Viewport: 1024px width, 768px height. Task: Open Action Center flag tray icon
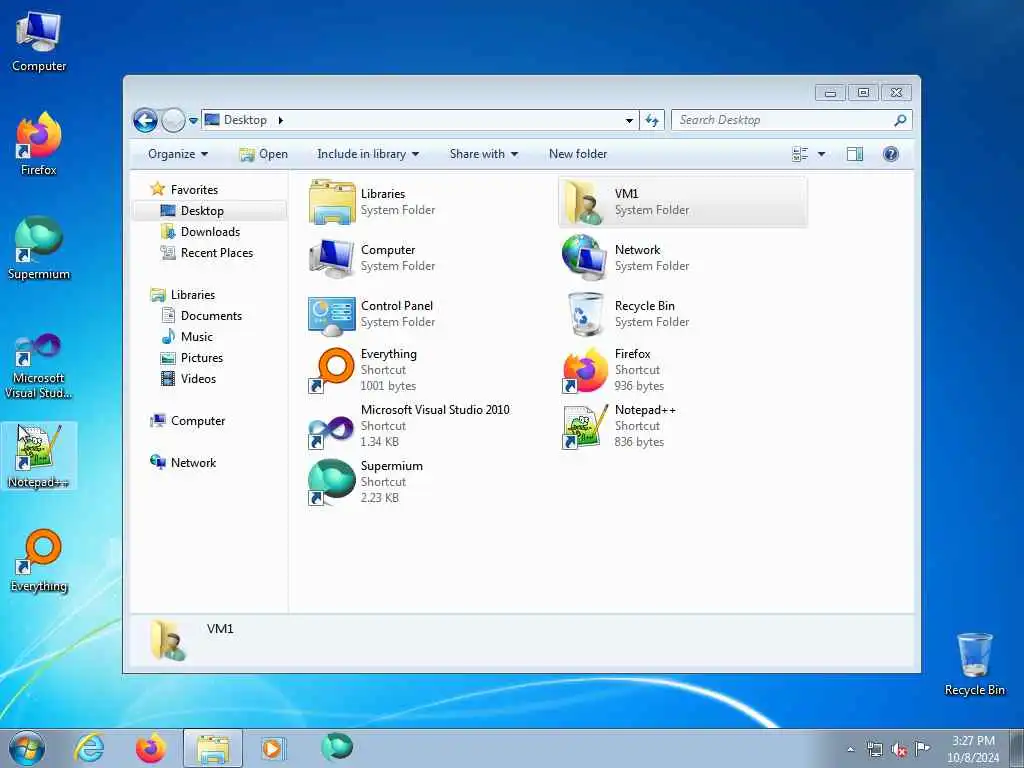click(922, 749)
